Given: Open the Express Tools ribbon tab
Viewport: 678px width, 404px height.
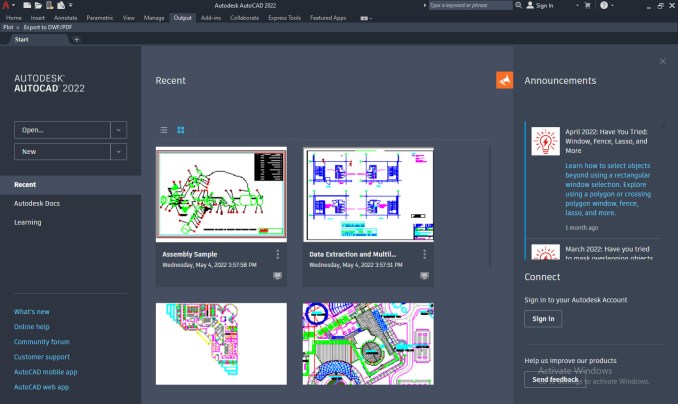Looking at the screenshot, I should (284, 18).
